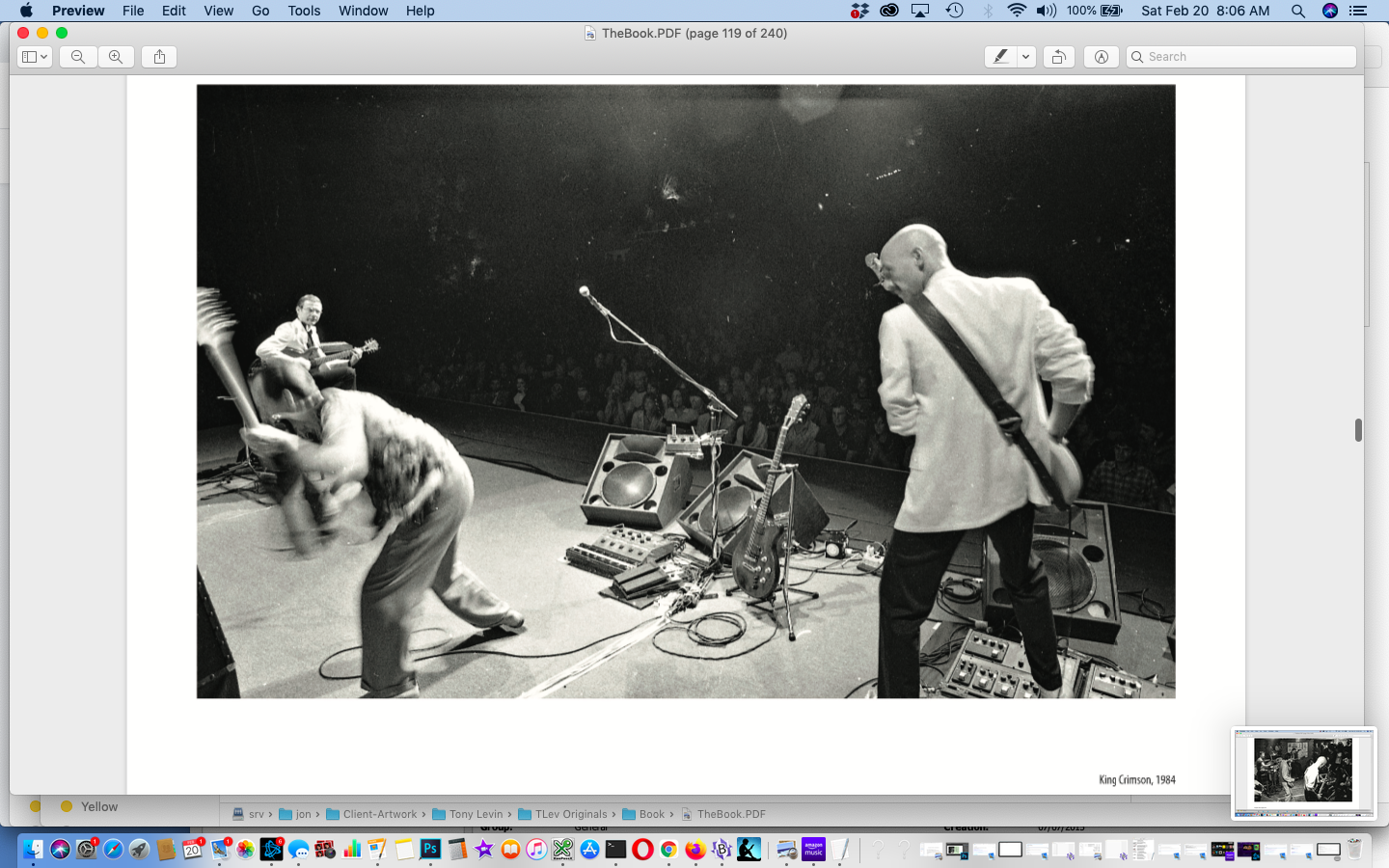Image resolution: width=1389 pixels, height=868 pixels.
Task: Rotate the page with the Rotate button
Action: point(1058,57)
